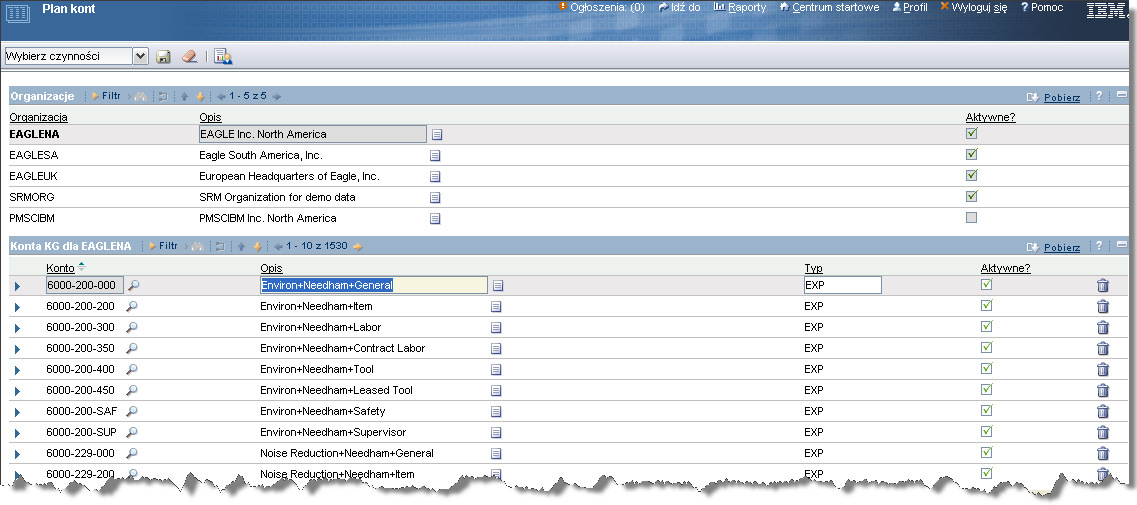Click Pobierz link in Organizacje table
The height and width of the screenshot is (505, 1137).
click(1062, 97)
